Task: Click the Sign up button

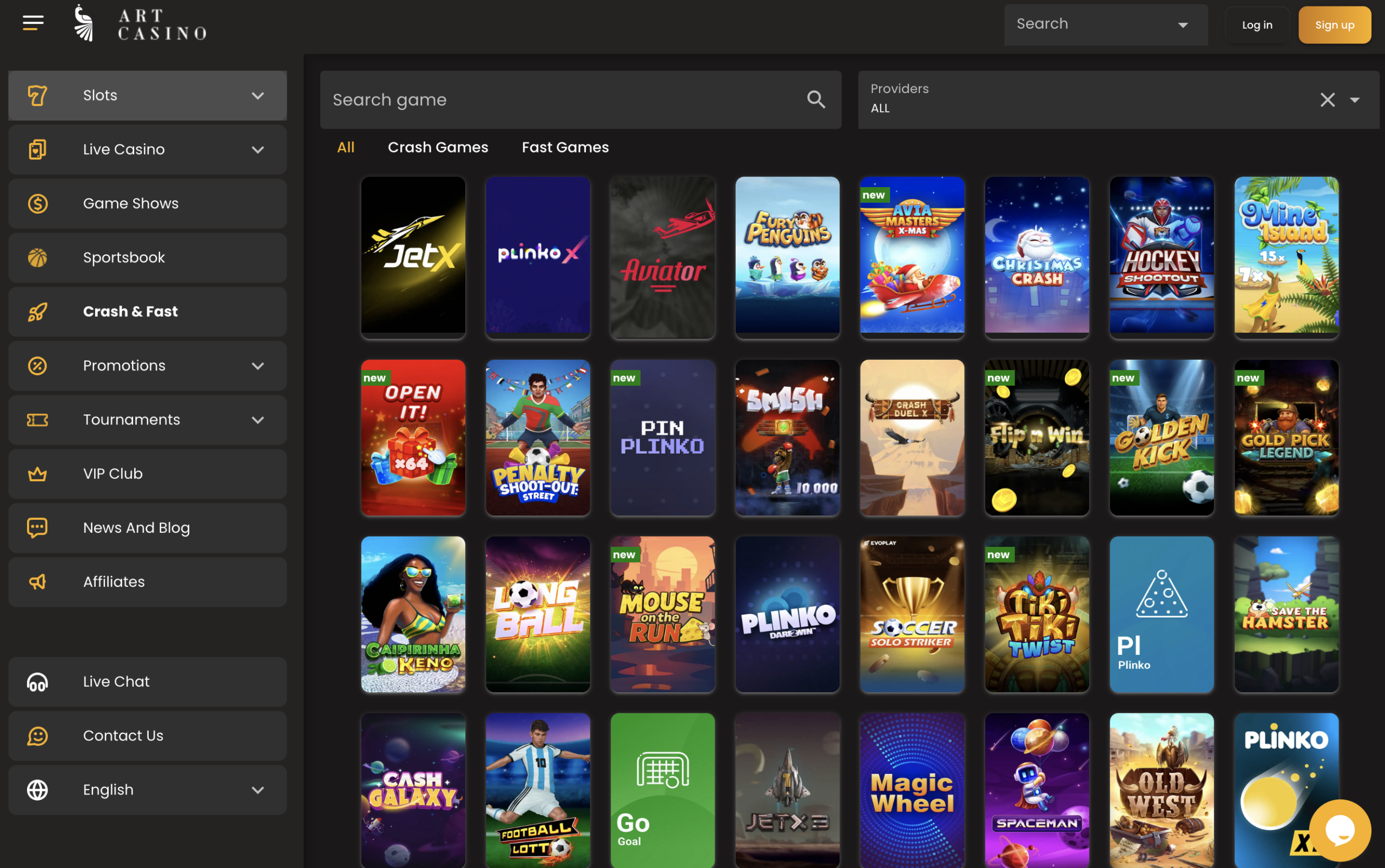Action: 1334,25
